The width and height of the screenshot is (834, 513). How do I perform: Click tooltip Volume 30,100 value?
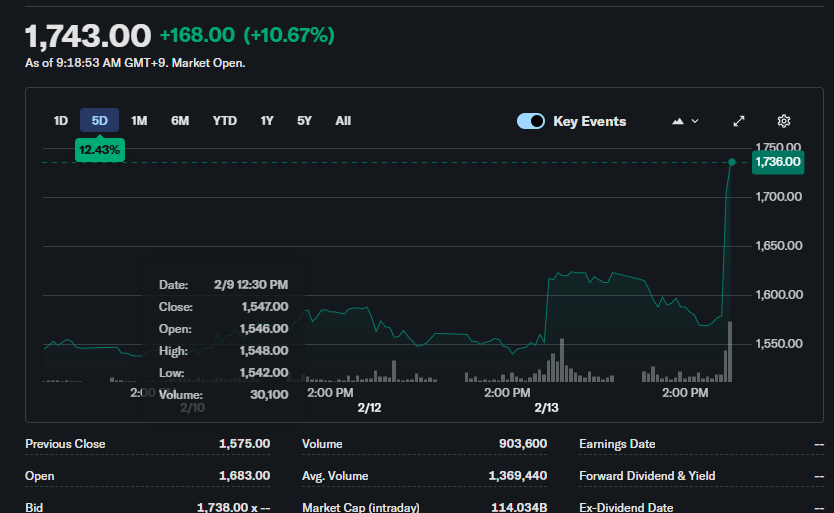point(269,395)
